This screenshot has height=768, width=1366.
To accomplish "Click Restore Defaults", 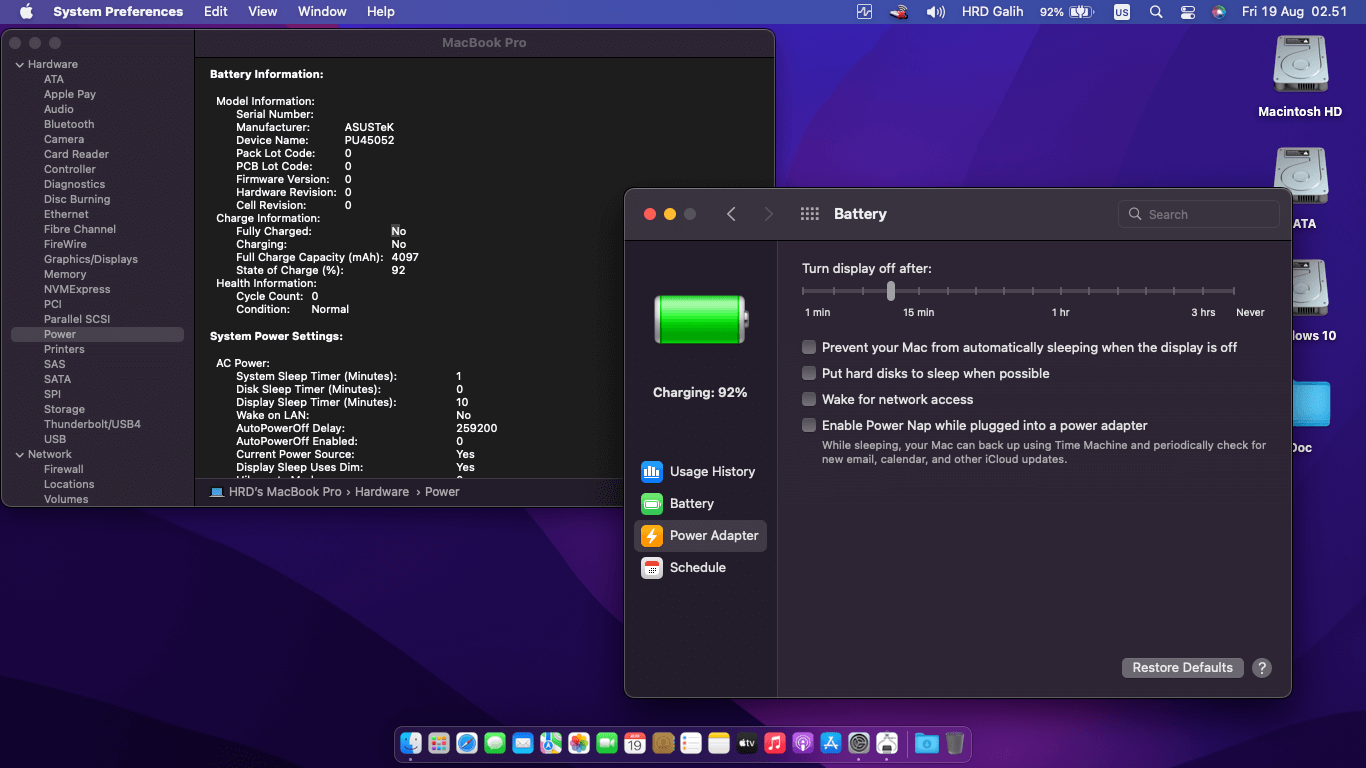I will [x=1183, y=668].
